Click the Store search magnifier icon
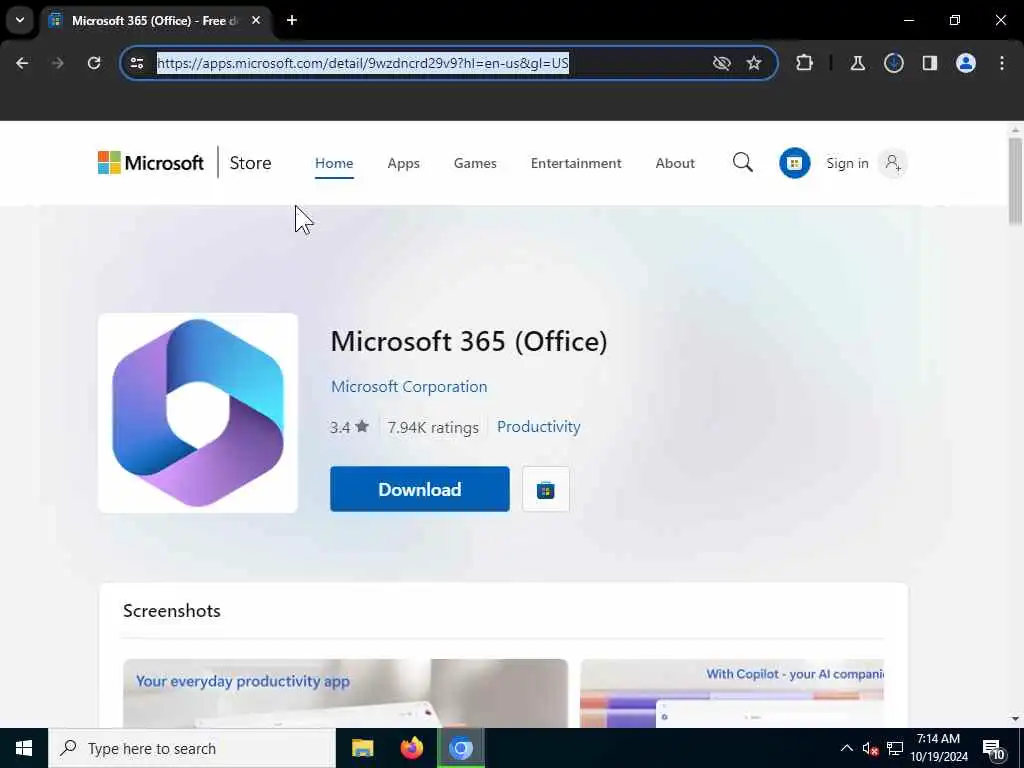Screen dimensions: 1024x768 pyautogui.click(x=743, y=163)
